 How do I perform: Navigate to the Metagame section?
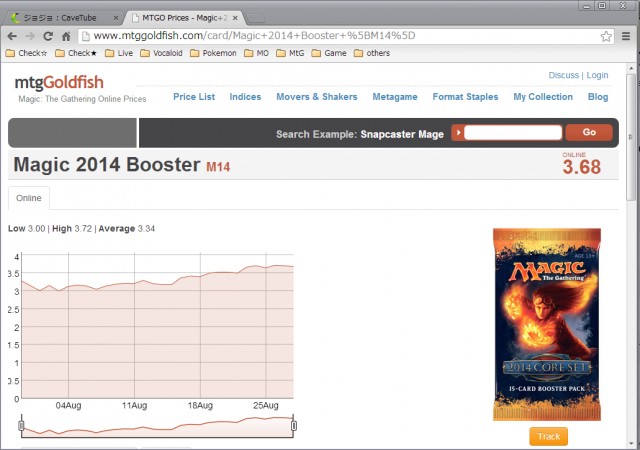(395, 97)
